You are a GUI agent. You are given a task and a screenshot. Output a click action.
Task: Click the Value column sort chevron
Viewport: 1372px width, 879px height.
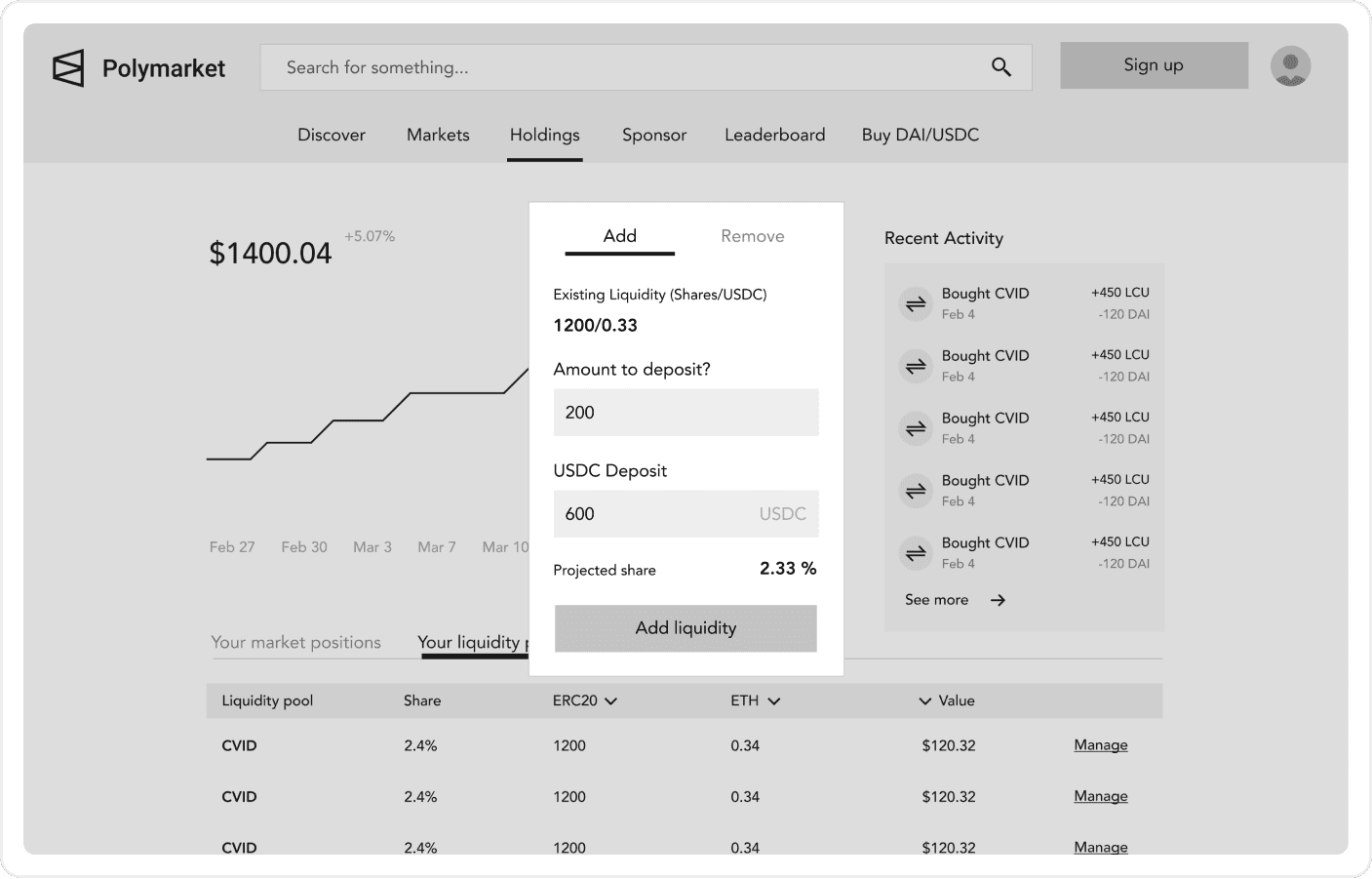[924, 701]
